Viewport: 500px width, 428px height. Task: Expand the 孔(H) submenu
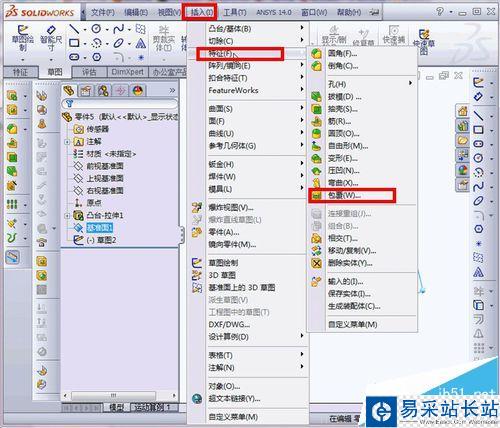point(363,84)
